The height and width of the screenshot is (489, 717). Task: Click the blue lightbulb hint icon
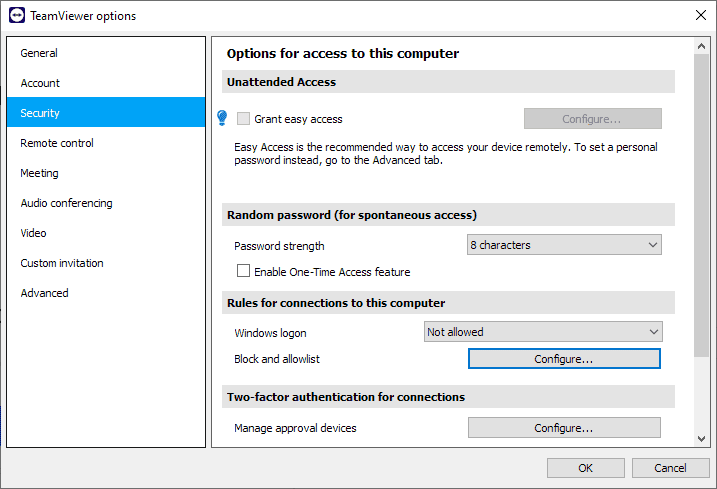[x=222, y=118]
